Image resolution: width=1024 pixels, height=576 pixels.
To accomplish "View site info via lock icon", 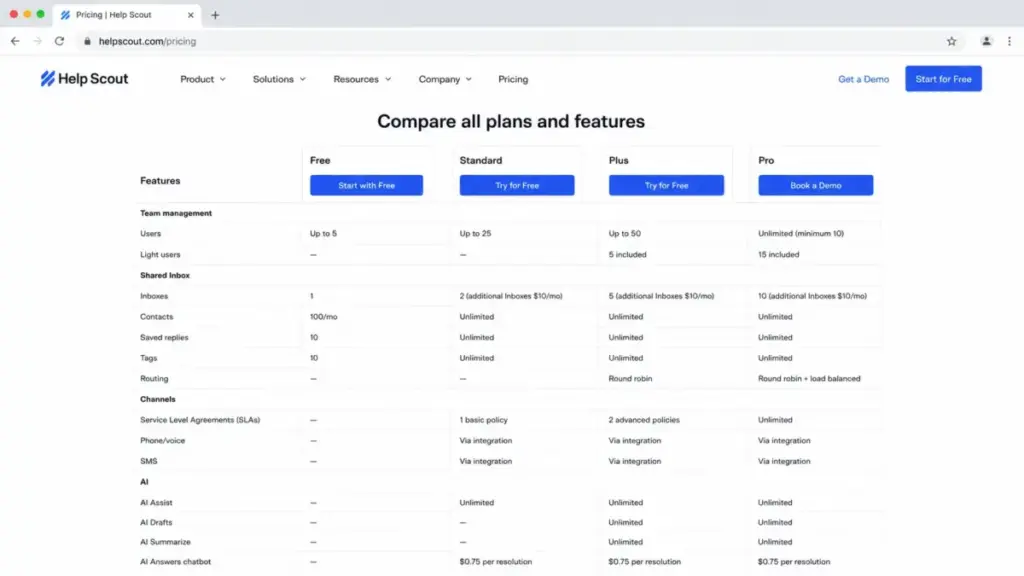I will click(88, 41).
